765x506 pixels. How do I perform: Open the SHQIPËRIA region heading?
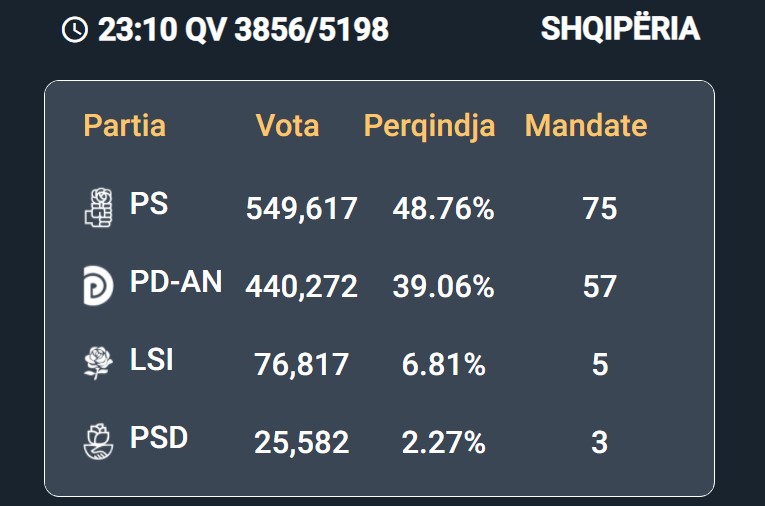(621, 28)
